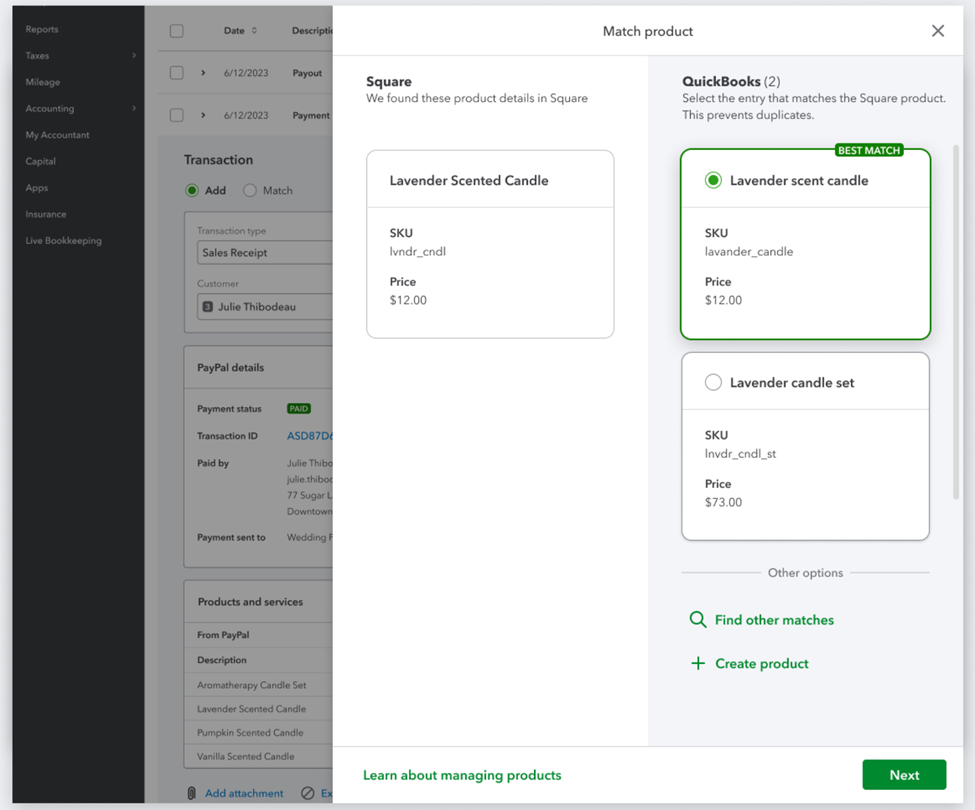Expand the Taxes sidebar submenu
The width and height of the screenshot is (975, 810).
coord(134,55)
